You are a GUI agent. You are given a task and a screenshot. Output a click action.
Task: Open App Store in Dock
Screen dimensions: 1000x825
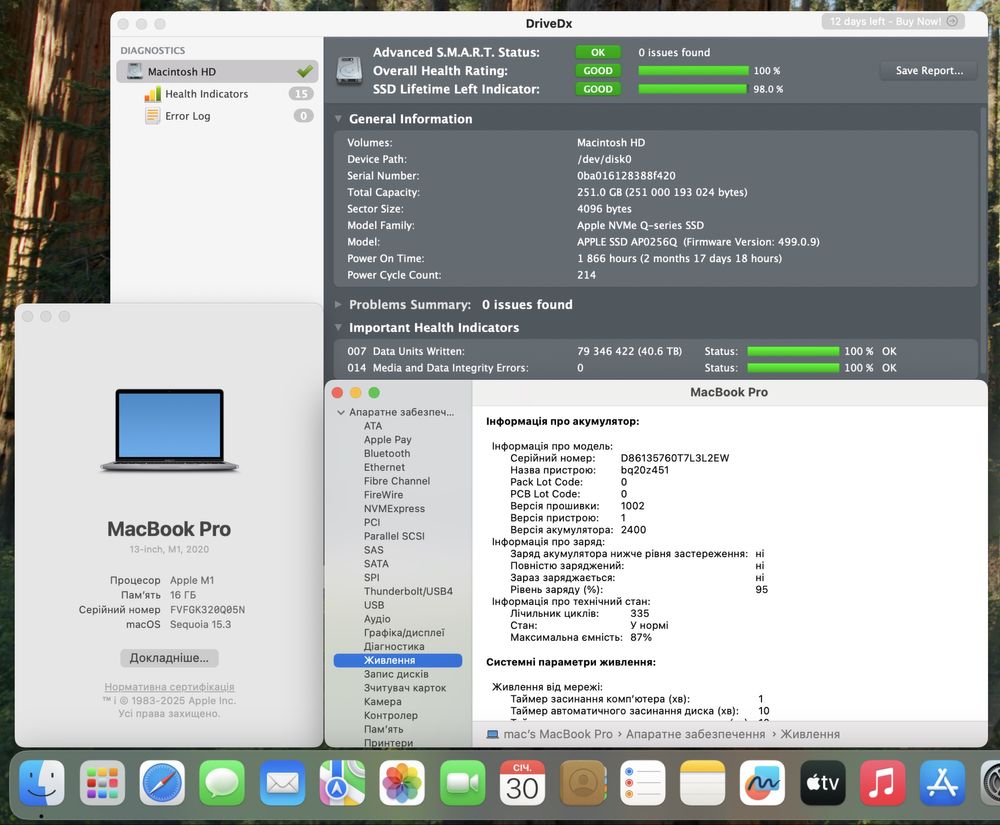943,782
